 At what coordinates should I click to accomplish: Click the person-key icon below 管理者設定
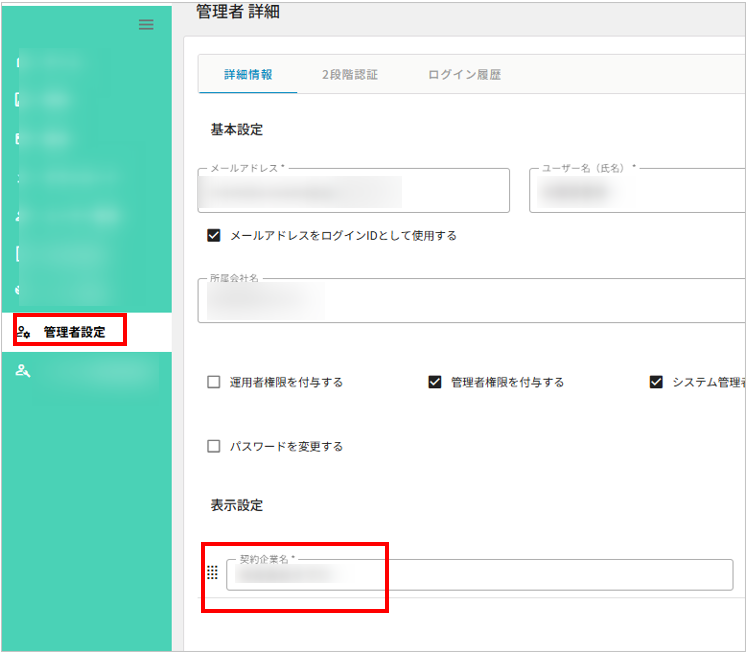point(24,371)
